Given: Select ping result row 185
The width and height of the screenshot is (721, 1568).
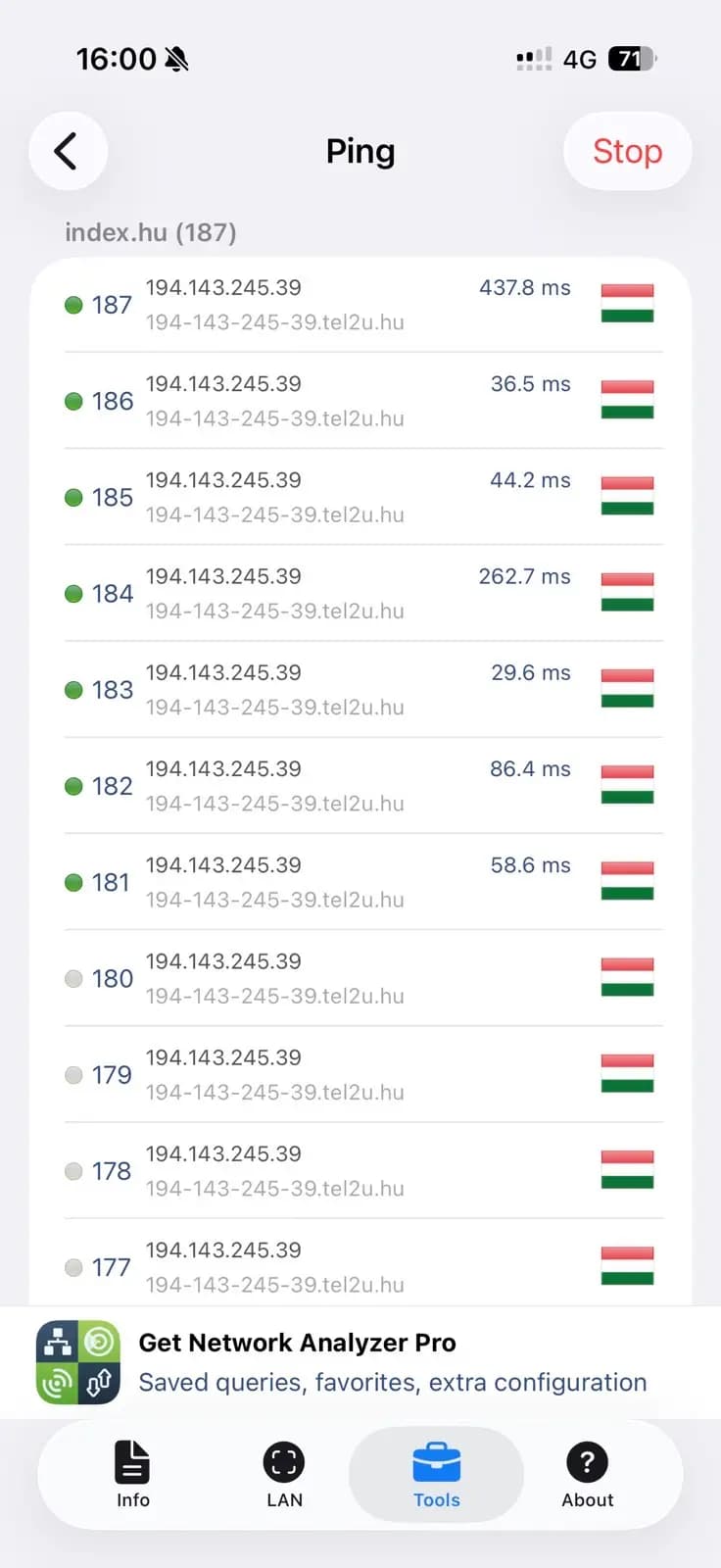Looking at the screenshot, I should tap(360, 497).
